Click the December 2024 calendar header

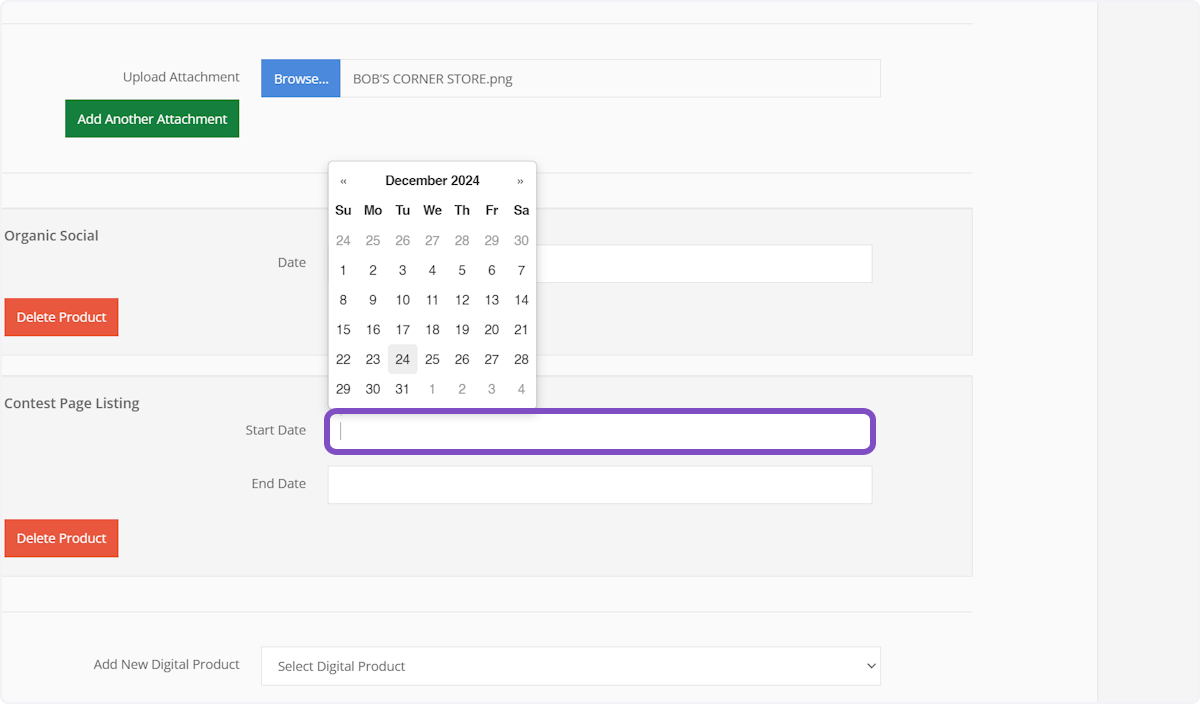coord(432,181)
